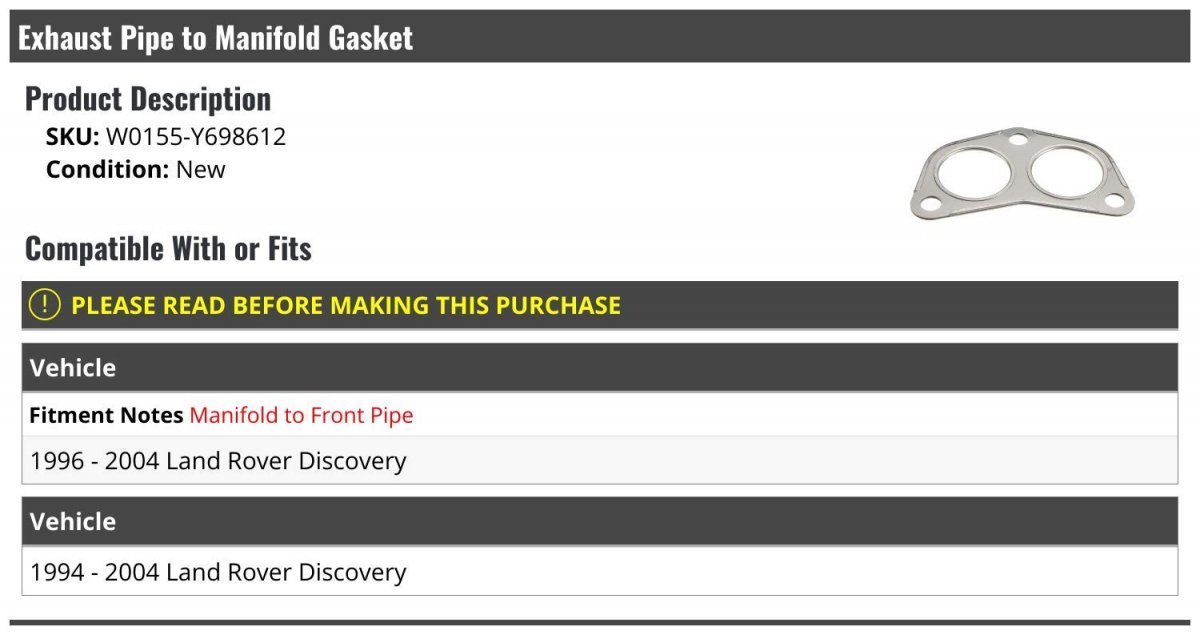Image resolution: width=1200 pixels, height=635 pixels.
Task: Click the word SKU in bold
Action: point(73,137)
